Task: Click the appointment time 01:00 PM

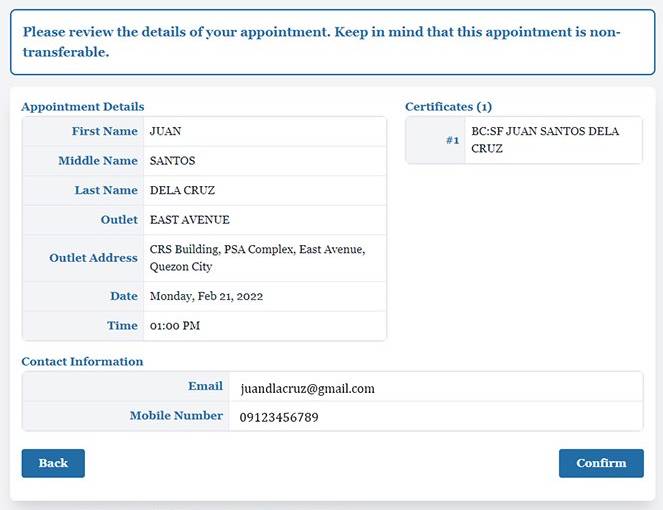Action: tap(175, 326)
